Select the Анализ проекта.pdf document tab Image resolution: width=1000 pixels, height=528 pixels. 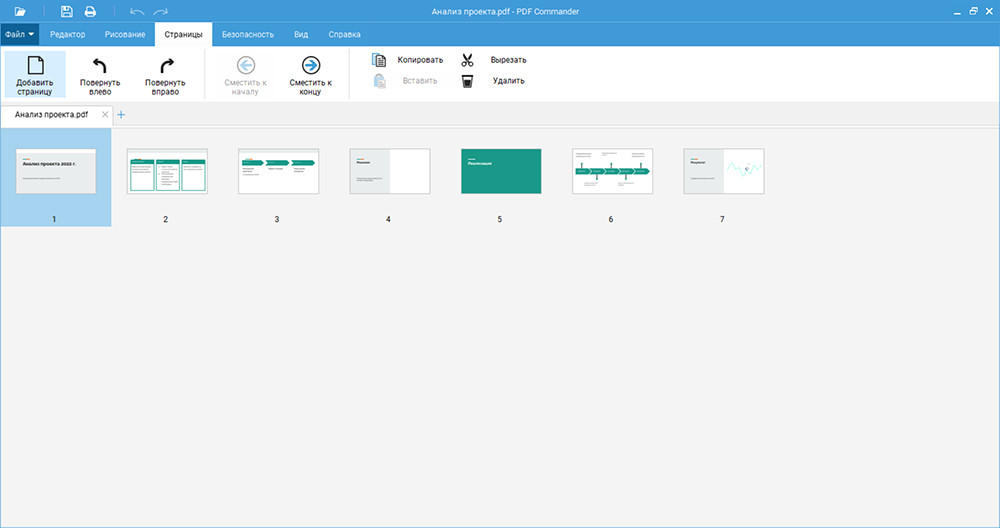52,115
